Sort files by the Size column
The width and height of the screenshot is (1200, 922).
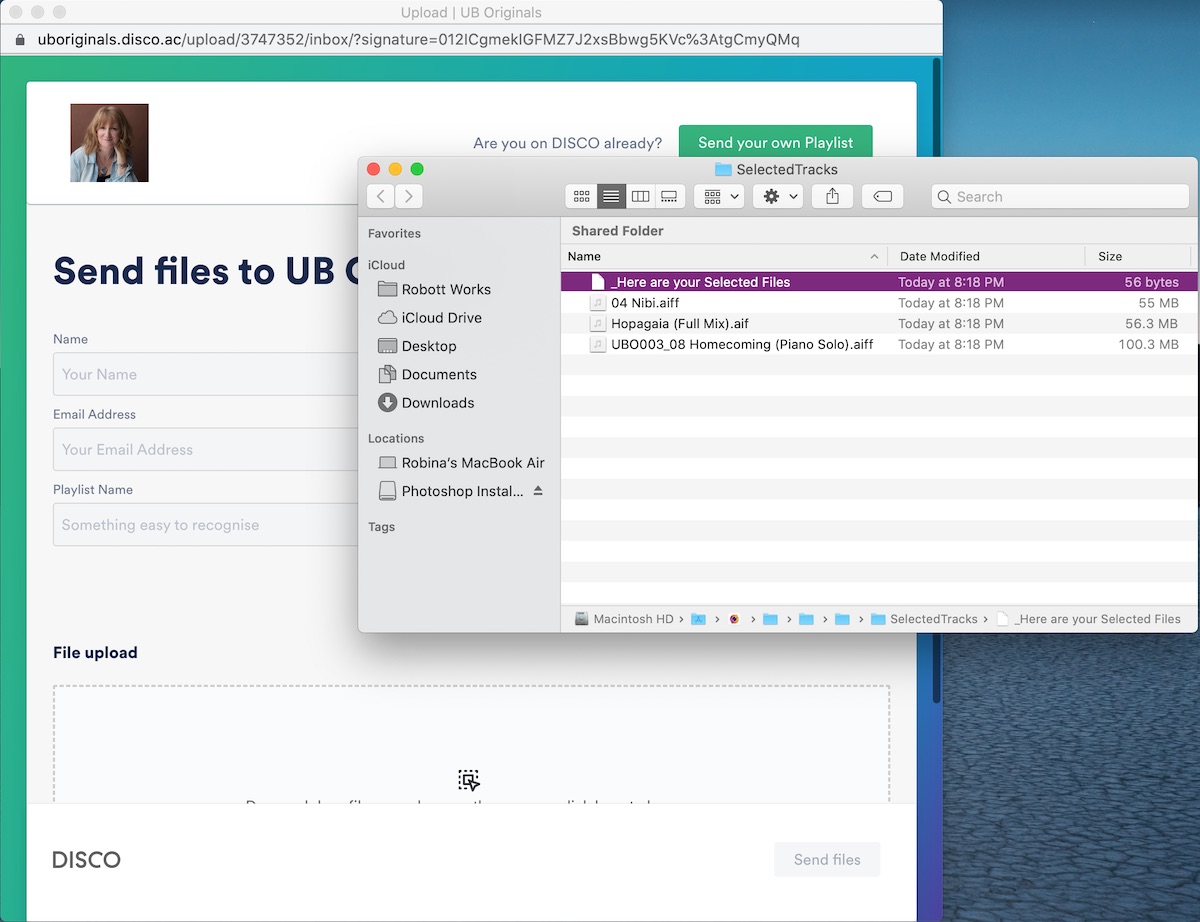(x=1138, y=256)
